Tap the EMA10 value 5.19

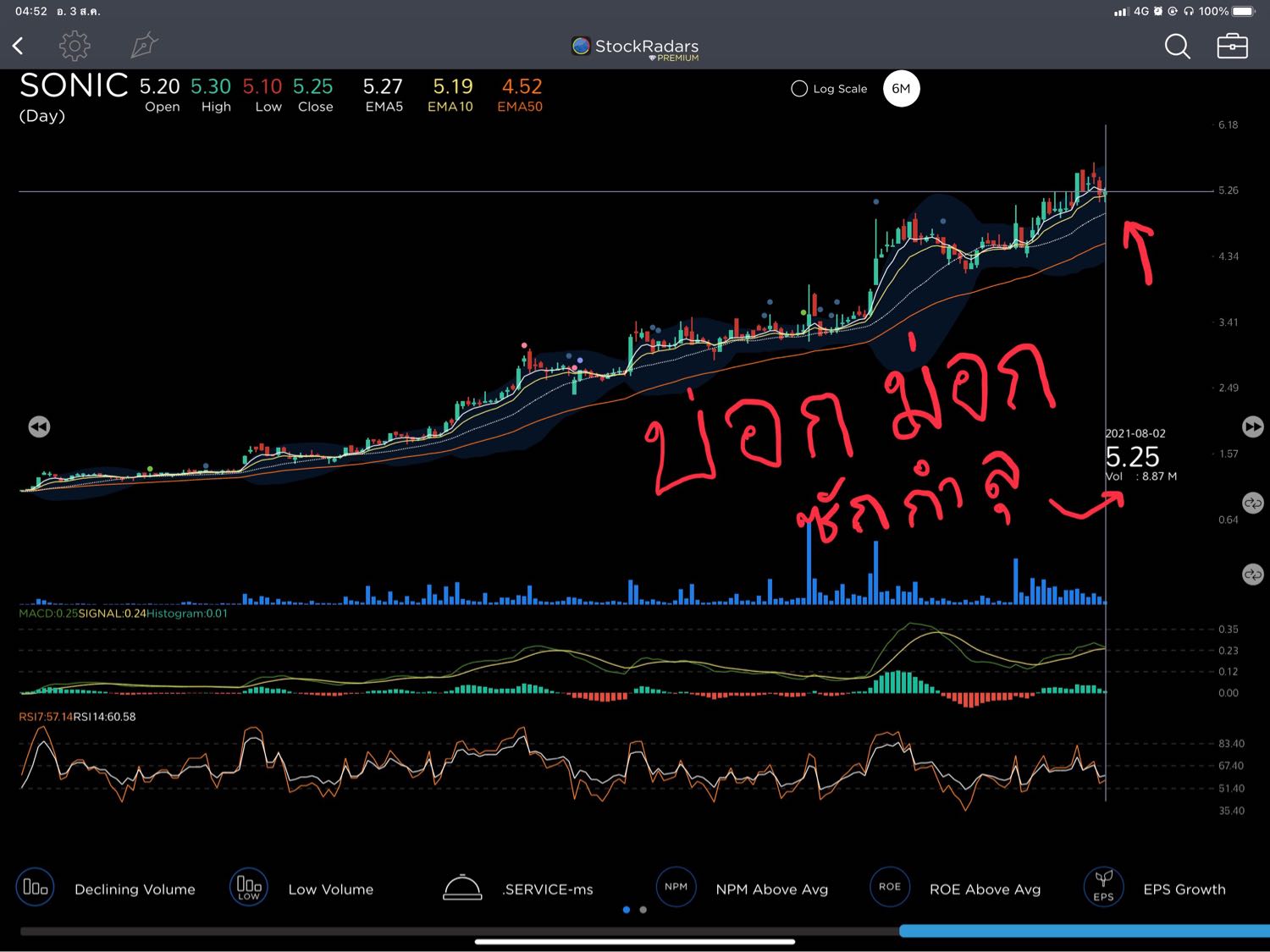[x=453, y=86]
